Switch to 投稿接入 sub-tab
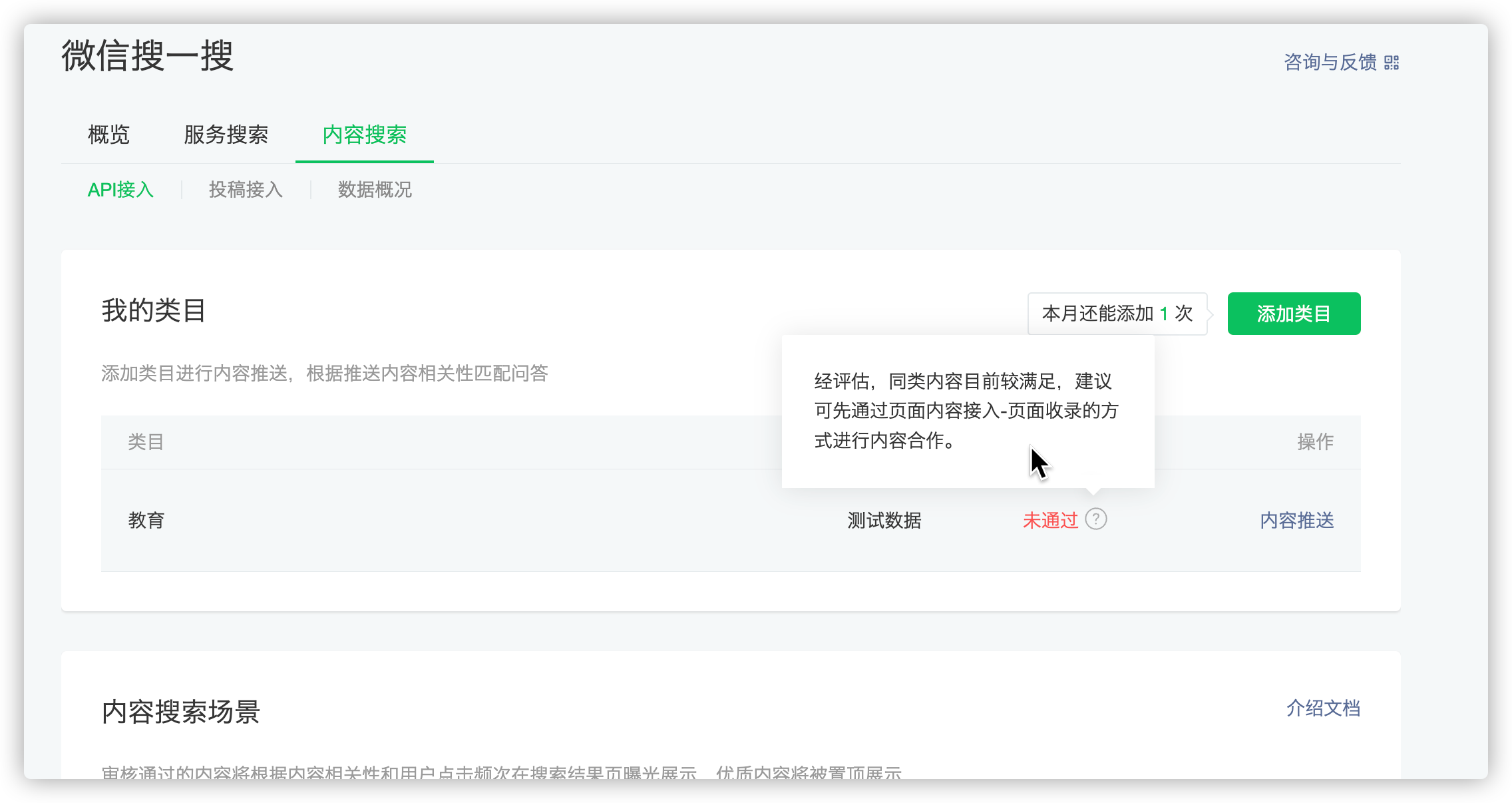This screenshot has width=1512, height=803. tap(246, 190)
